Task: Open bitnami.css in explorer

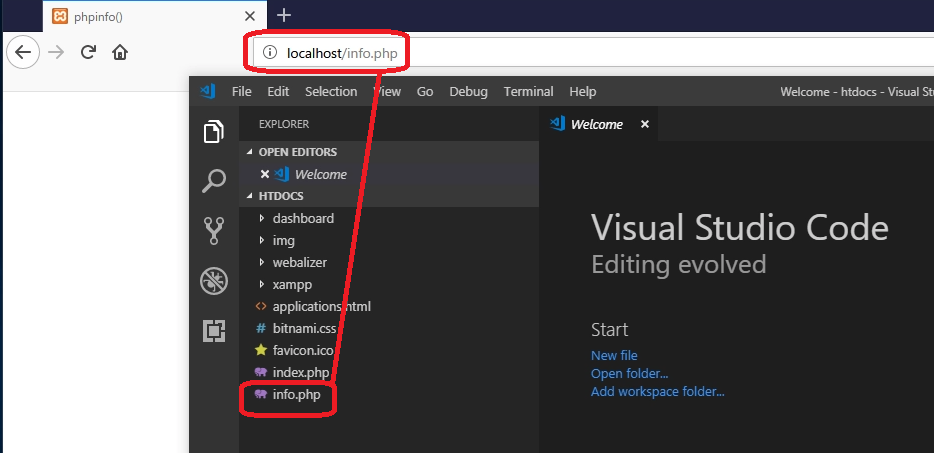Action: 389,328
